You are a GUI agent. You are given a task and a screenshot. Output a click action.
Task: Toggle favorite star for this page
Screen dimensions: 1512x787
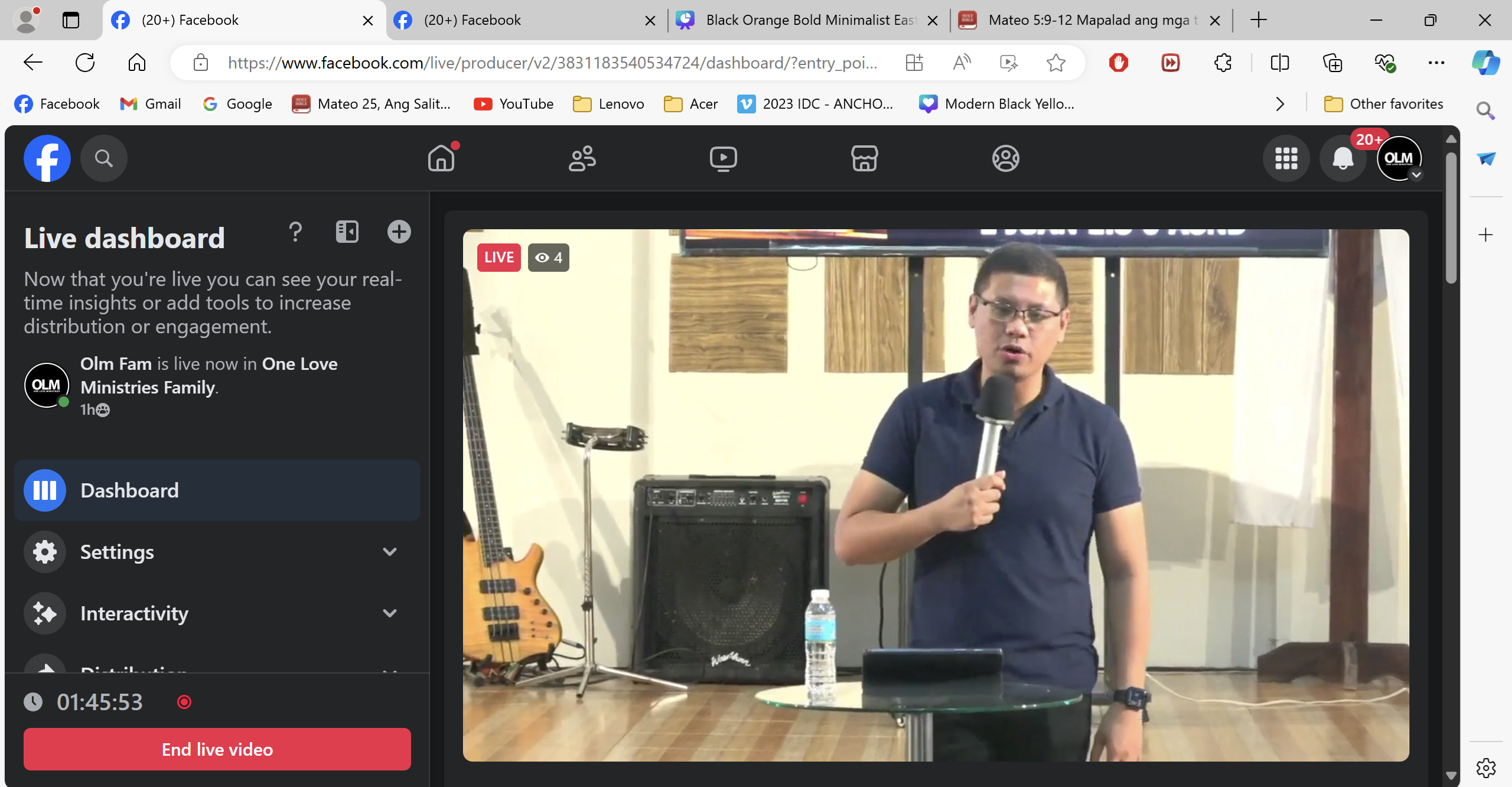tap(1055, 63)
